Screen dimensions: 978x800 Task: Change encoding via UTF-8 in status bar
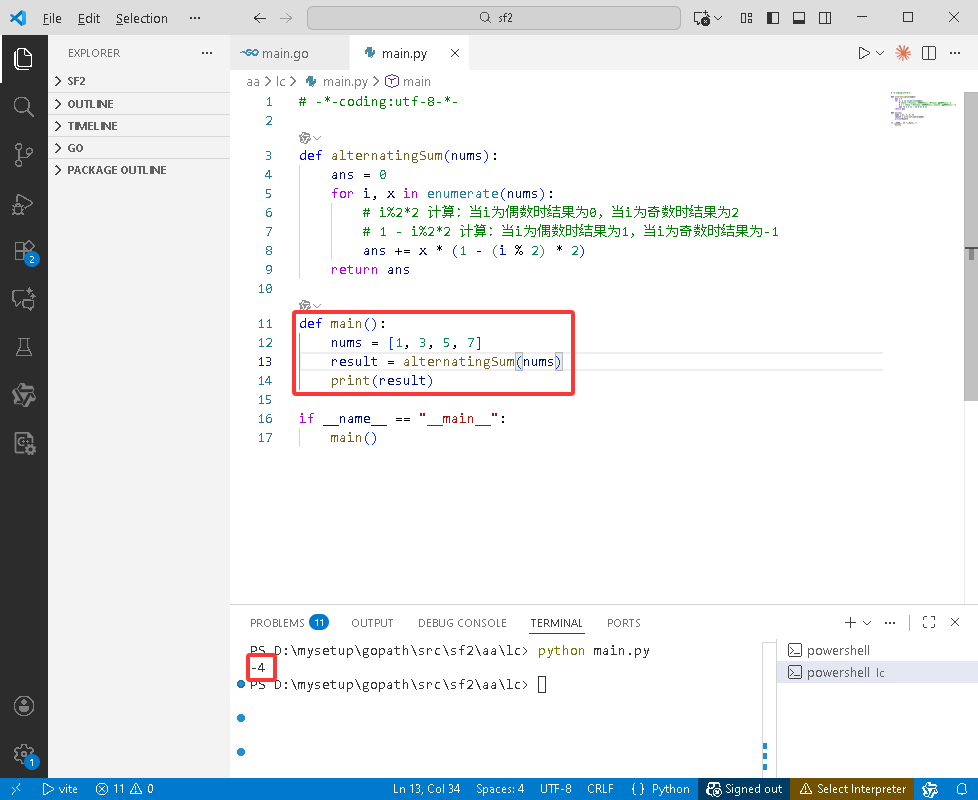[x=556, y=789]
